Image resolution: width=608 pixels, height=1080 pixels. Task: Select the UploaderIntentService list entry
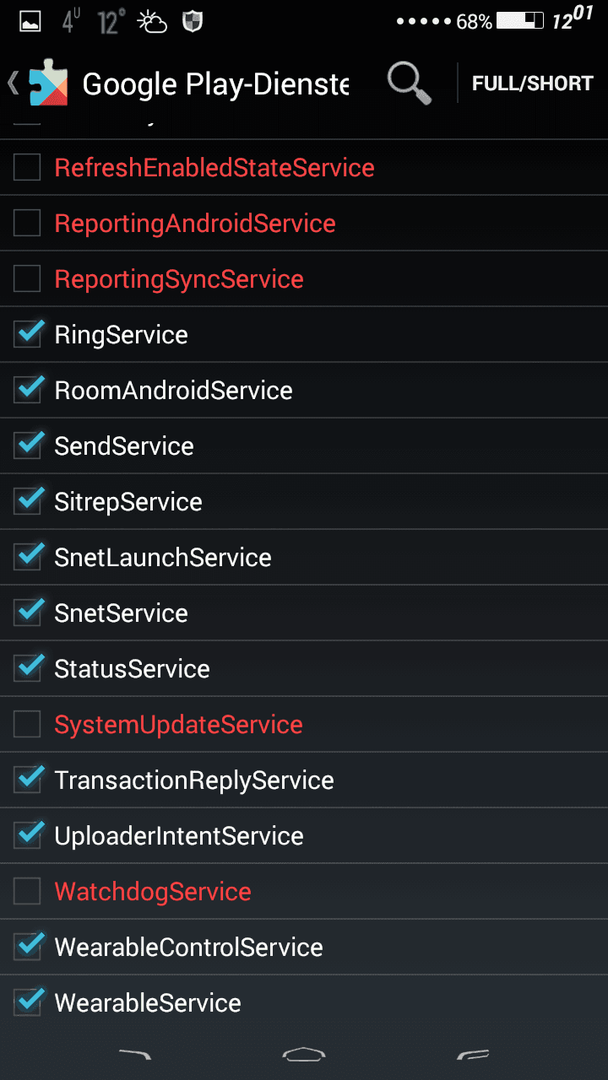pos(304,836)
